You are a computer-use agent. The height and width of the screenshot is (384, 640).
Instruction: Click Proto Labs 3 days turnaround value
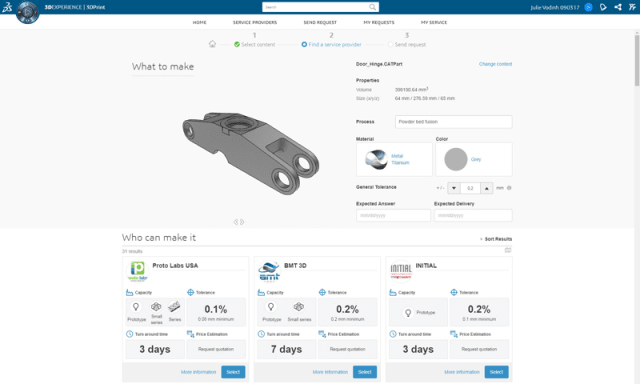155,349
